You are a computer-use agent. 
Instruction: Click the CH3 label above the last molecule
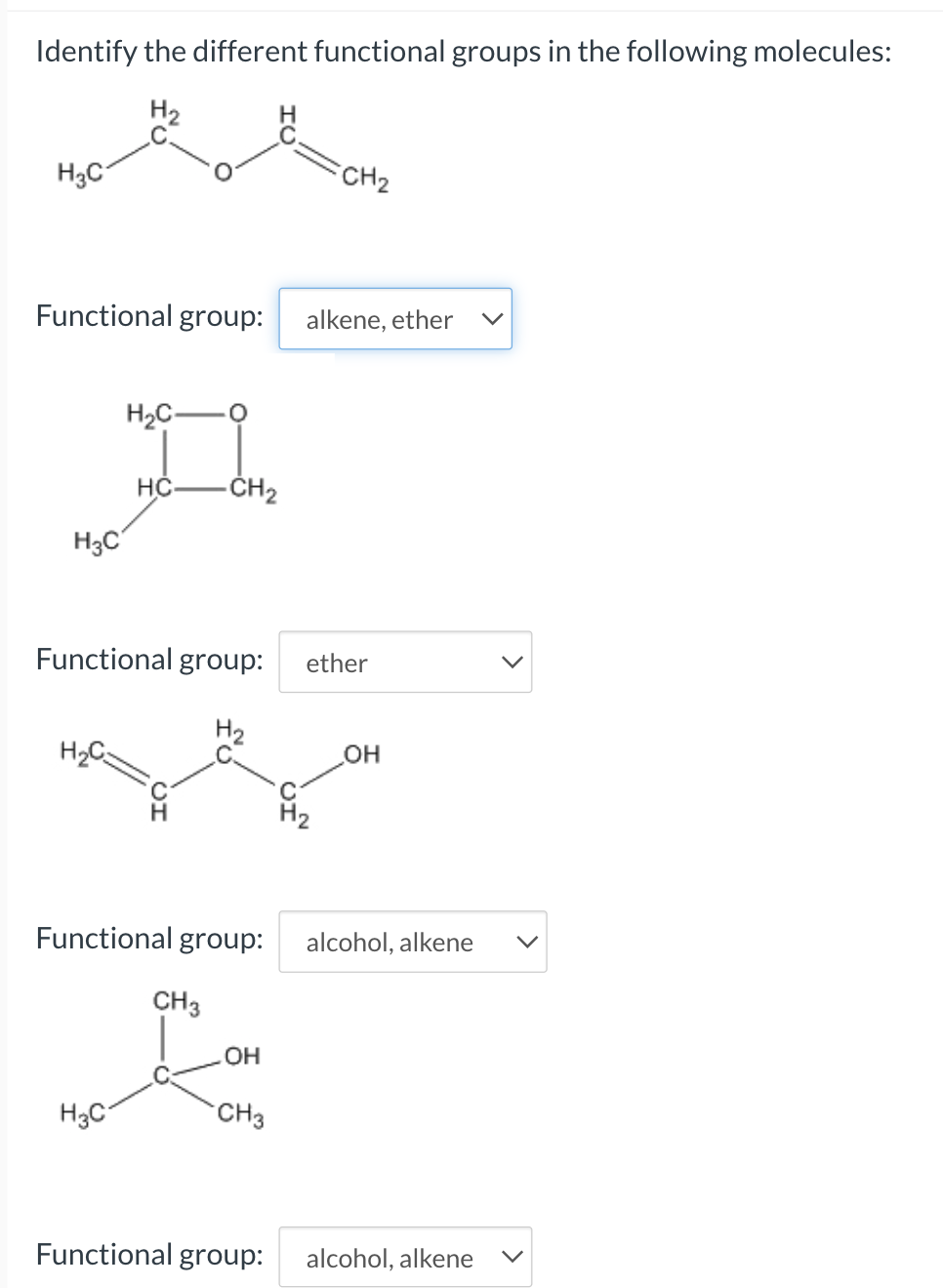coord(174,1001)
